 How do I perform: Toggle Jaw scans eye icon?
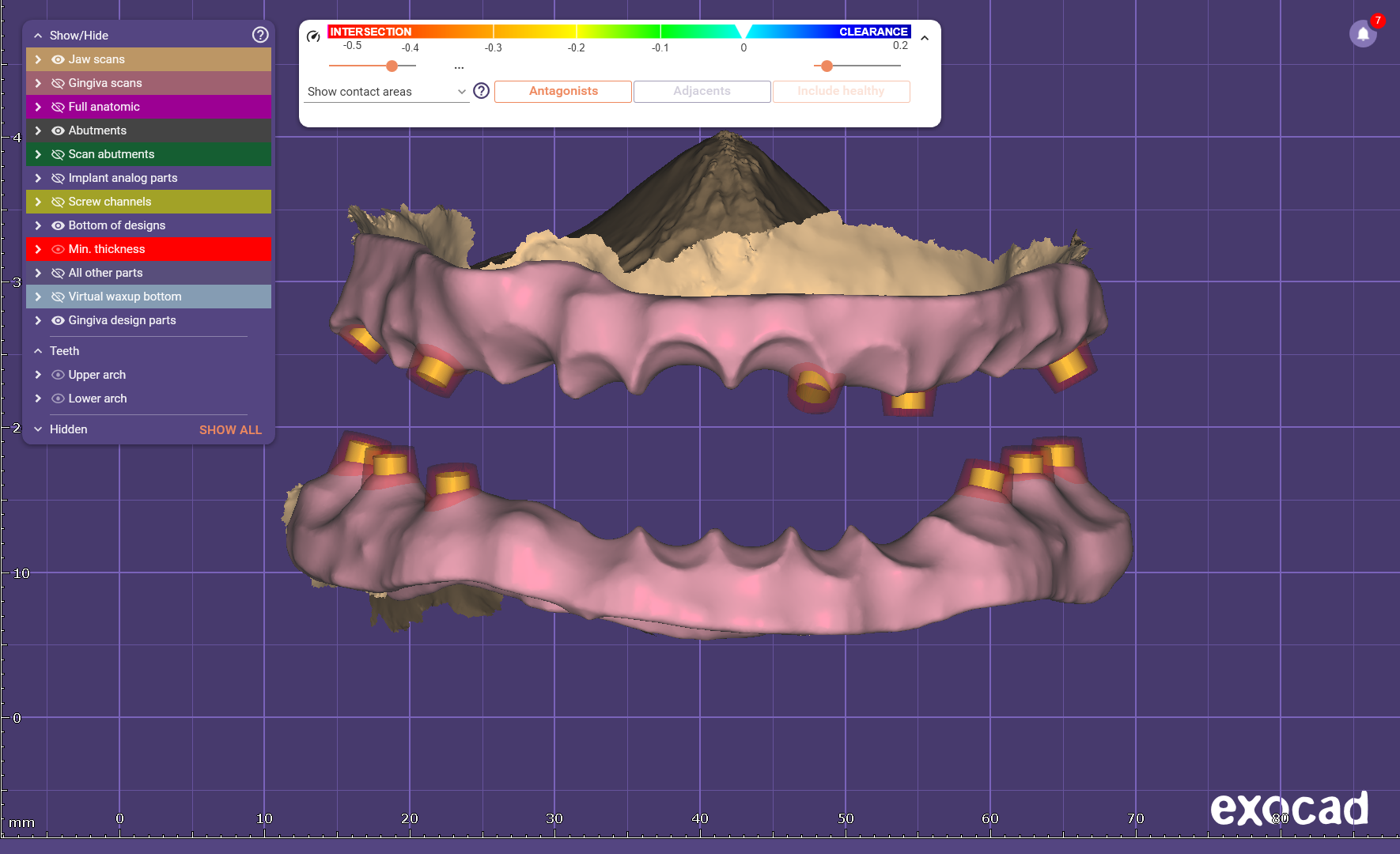tap(58, 59)
